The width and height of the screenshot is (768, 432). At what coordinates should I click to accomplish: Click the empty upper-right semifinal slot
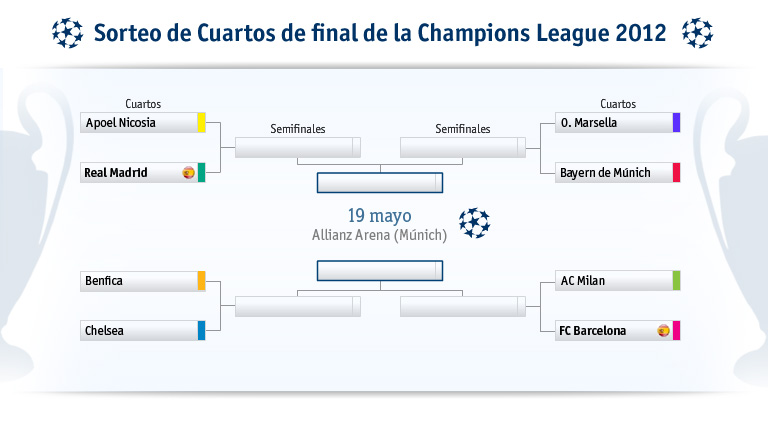click(x=462, y=148)
